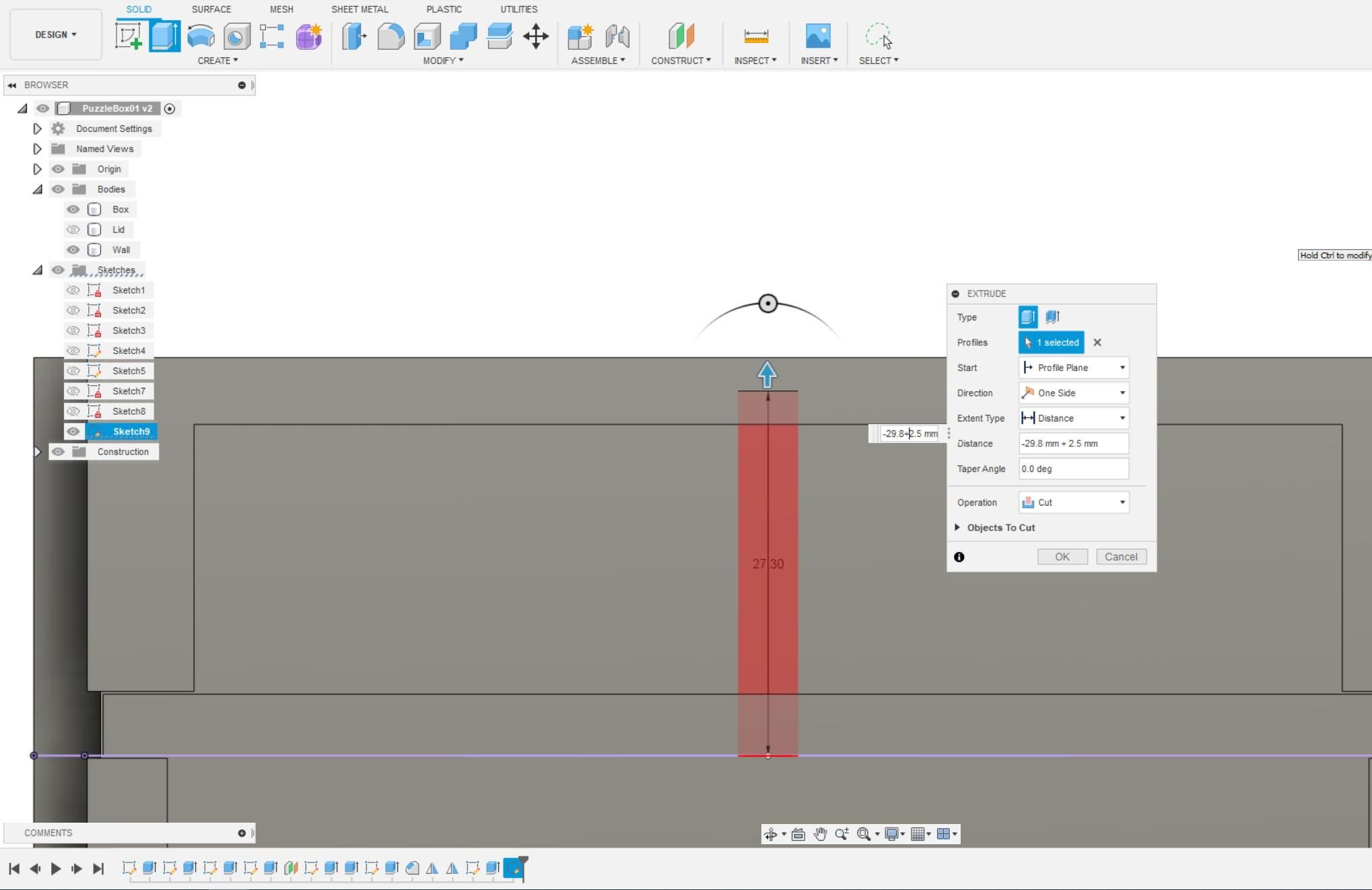Confirm the extrude with OK
Image resolution: width=1372 pixels, height=890 pixels.
point(1062,557)
